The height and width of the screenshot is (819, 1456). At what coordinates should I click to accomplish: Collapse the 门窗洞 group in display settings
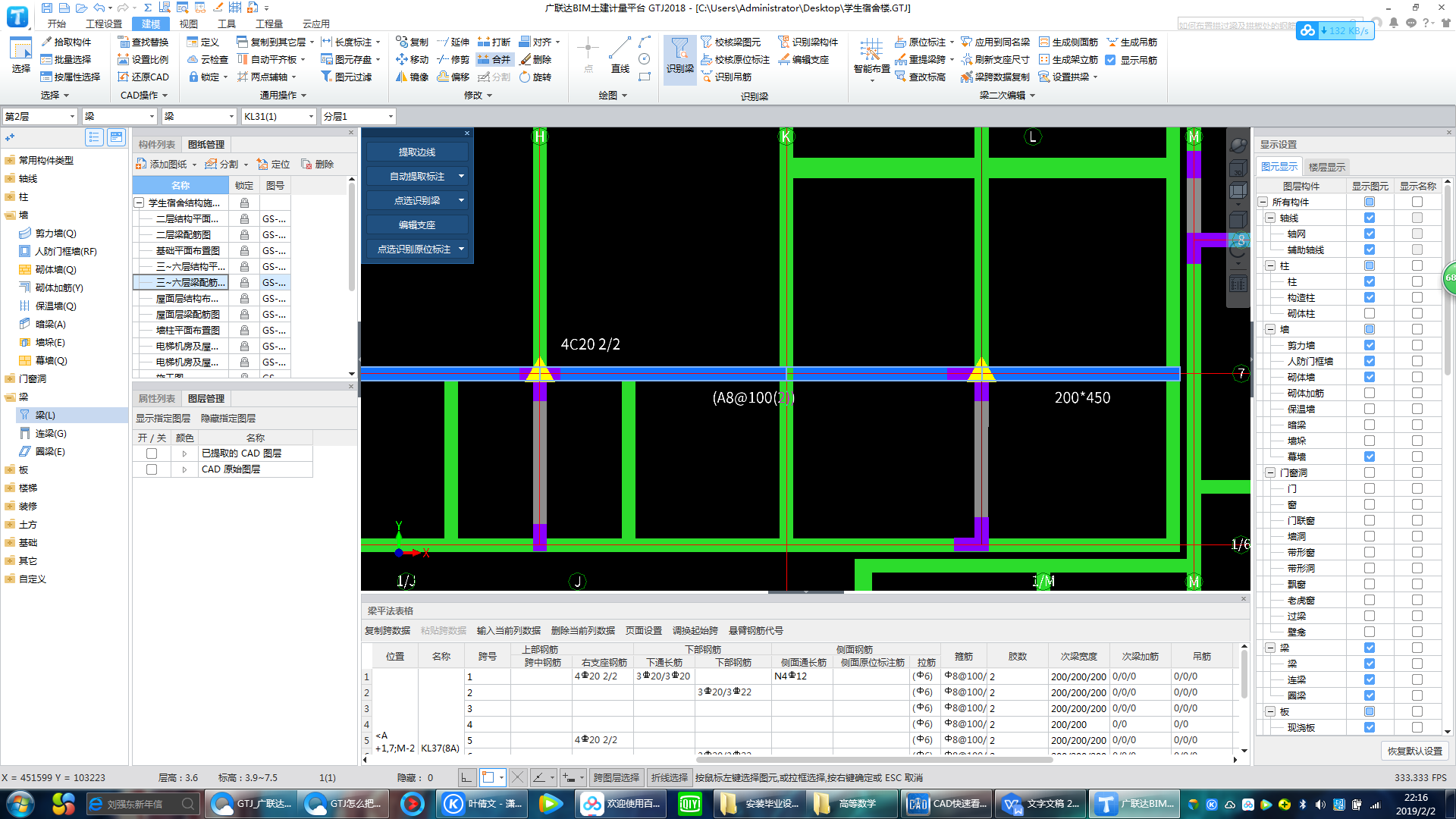(1269, 472)
